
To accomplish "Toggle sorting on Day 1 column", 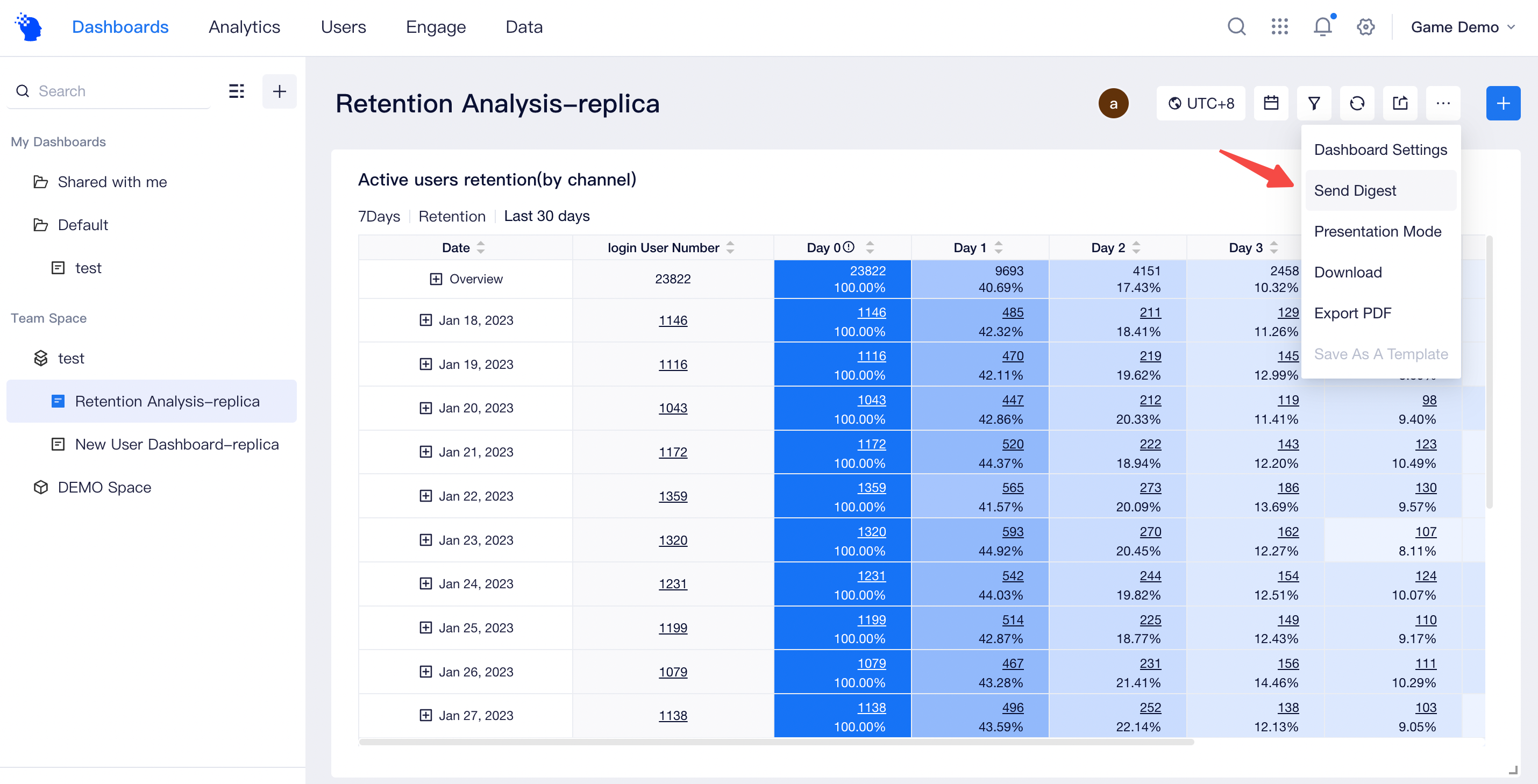I will [x=998, y=247].
